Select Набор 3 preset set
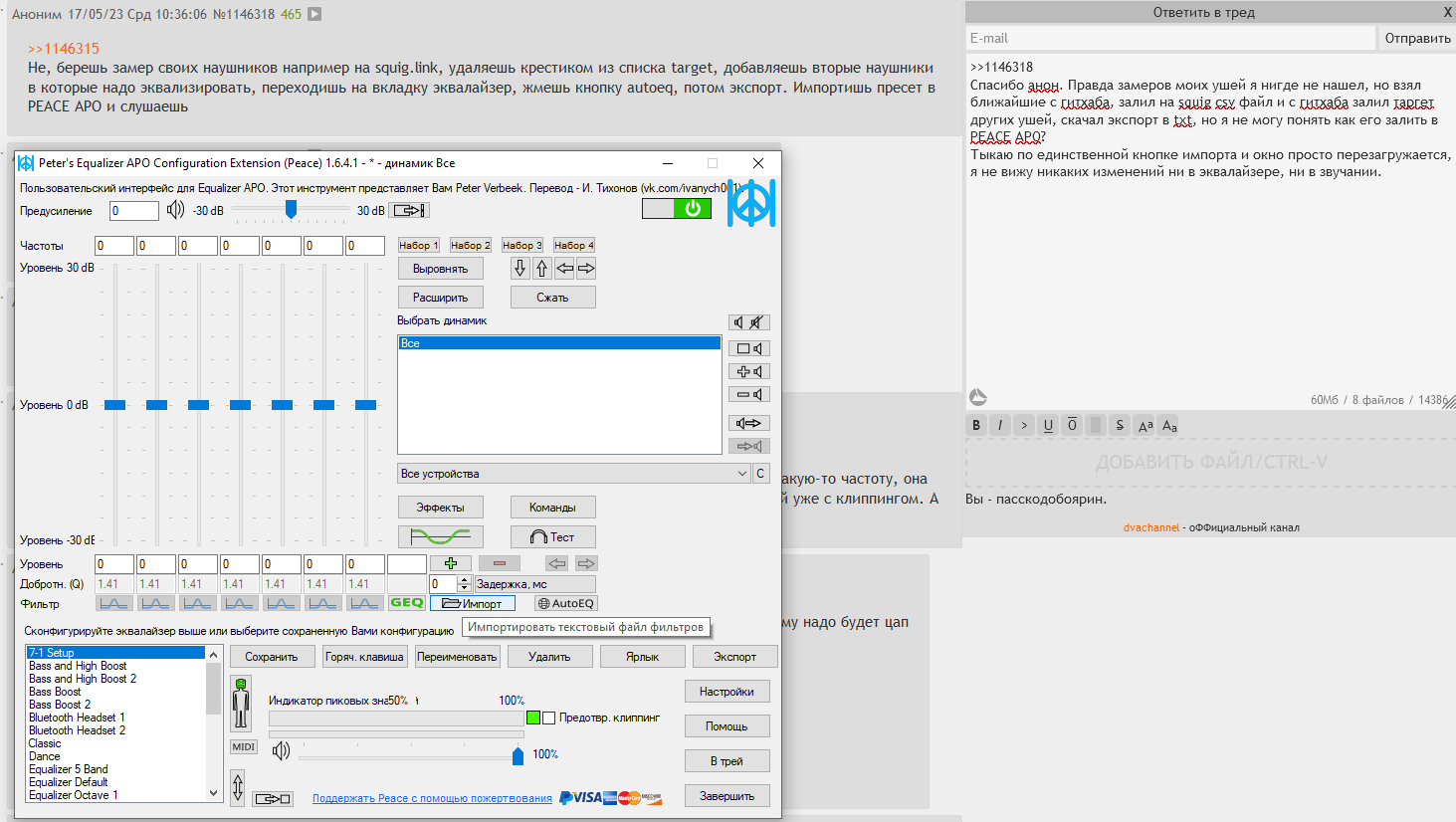The height and width of the screenshot is (822, 1456). tap(521, 245)
